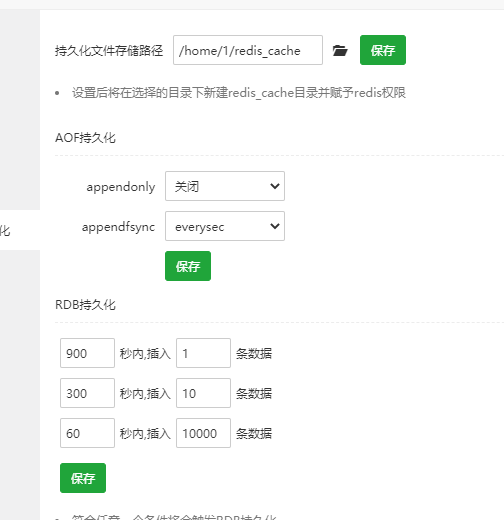504x520 pixels.
Task: Click the insert count field showing 1
Action: tap(203, 353)
